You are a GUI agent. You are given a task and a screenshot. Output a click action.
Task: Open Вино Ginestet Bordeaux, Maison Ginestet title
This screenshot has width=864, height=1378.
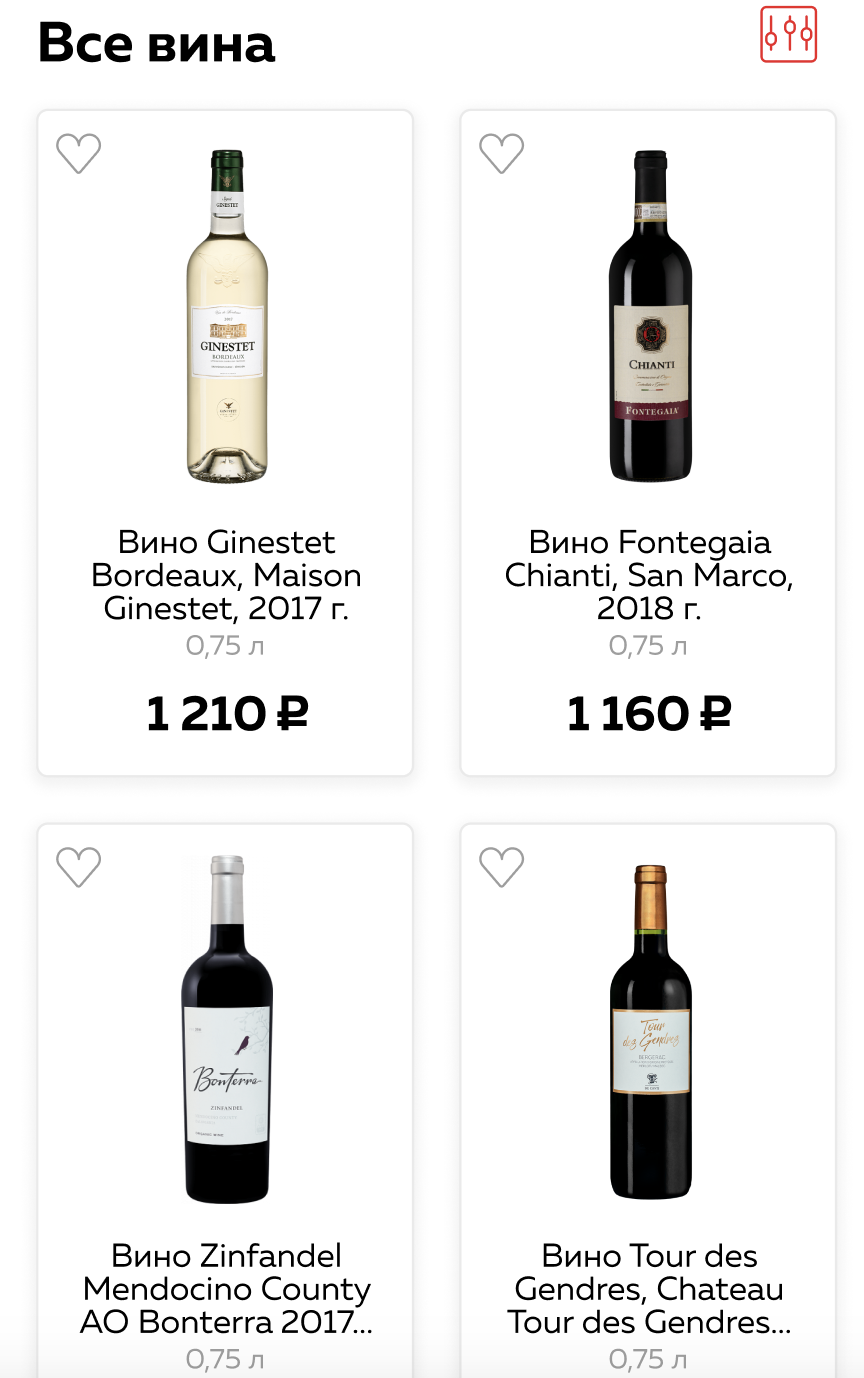tap(226, 575)
